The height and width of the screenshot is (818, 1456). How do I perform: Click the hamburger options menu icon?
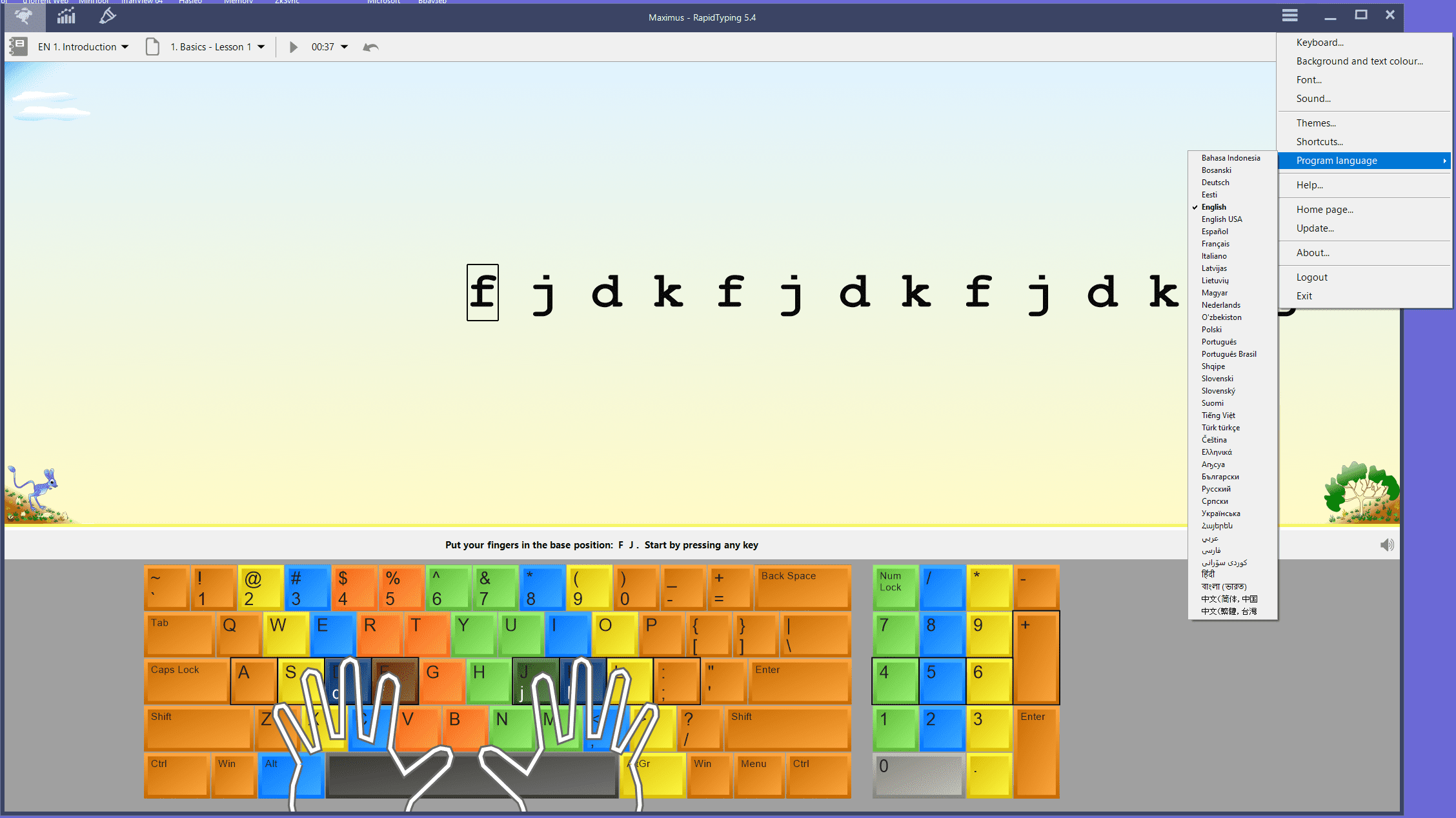1289,15
